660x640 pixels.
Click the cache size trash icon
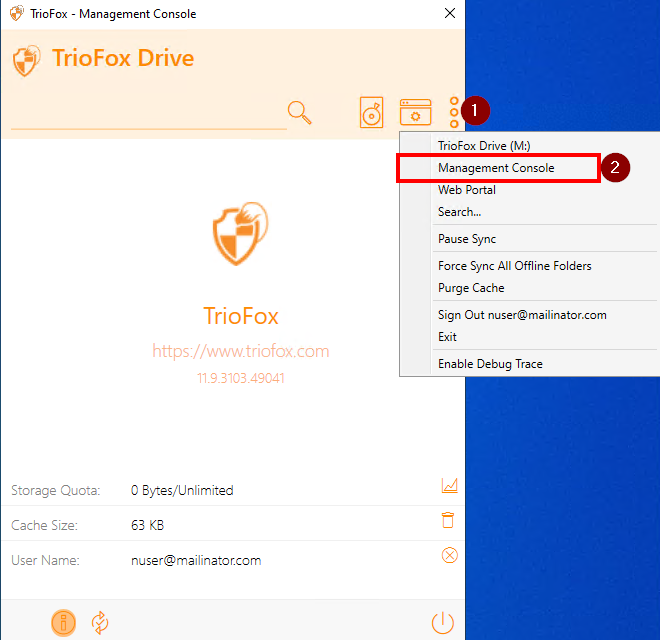point(448,520)
